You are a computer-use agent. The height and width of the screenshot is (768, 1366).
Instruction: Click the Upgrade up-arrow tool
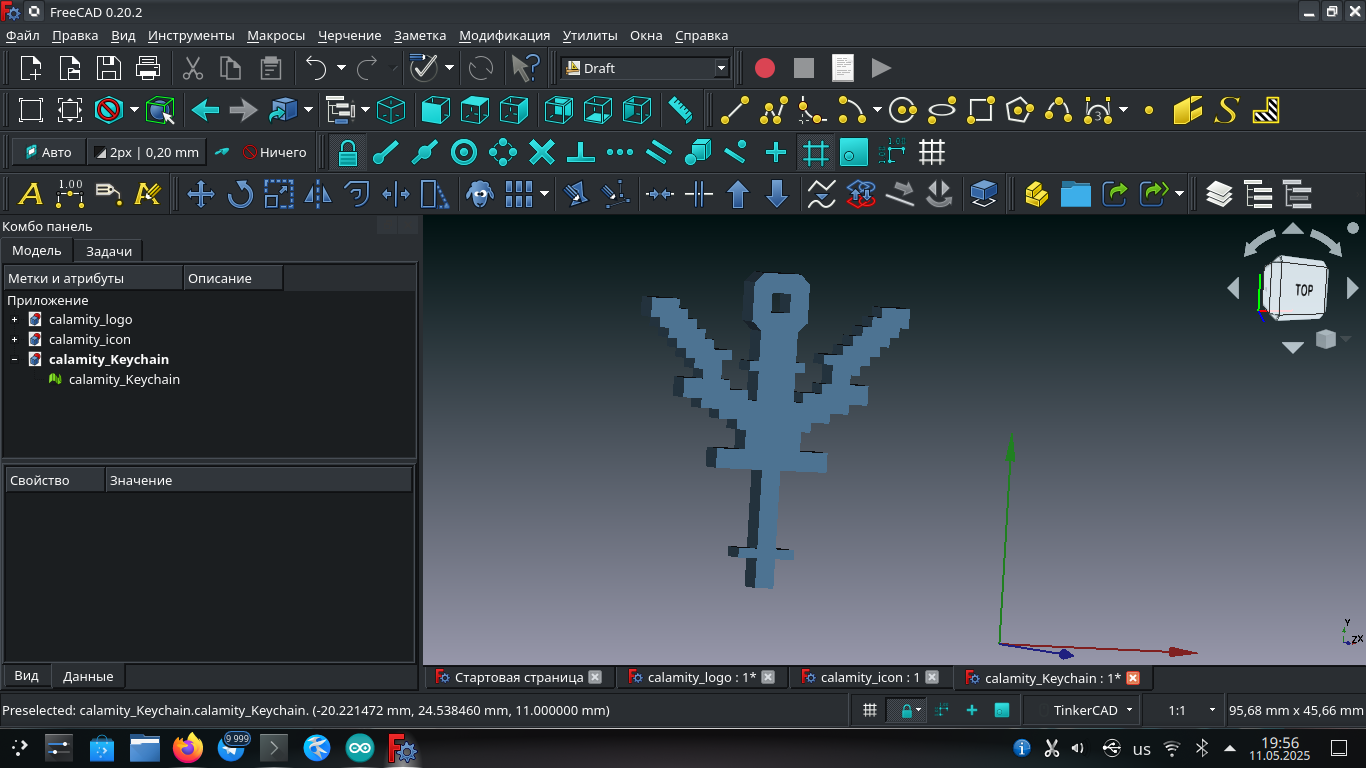click(738, 194)
